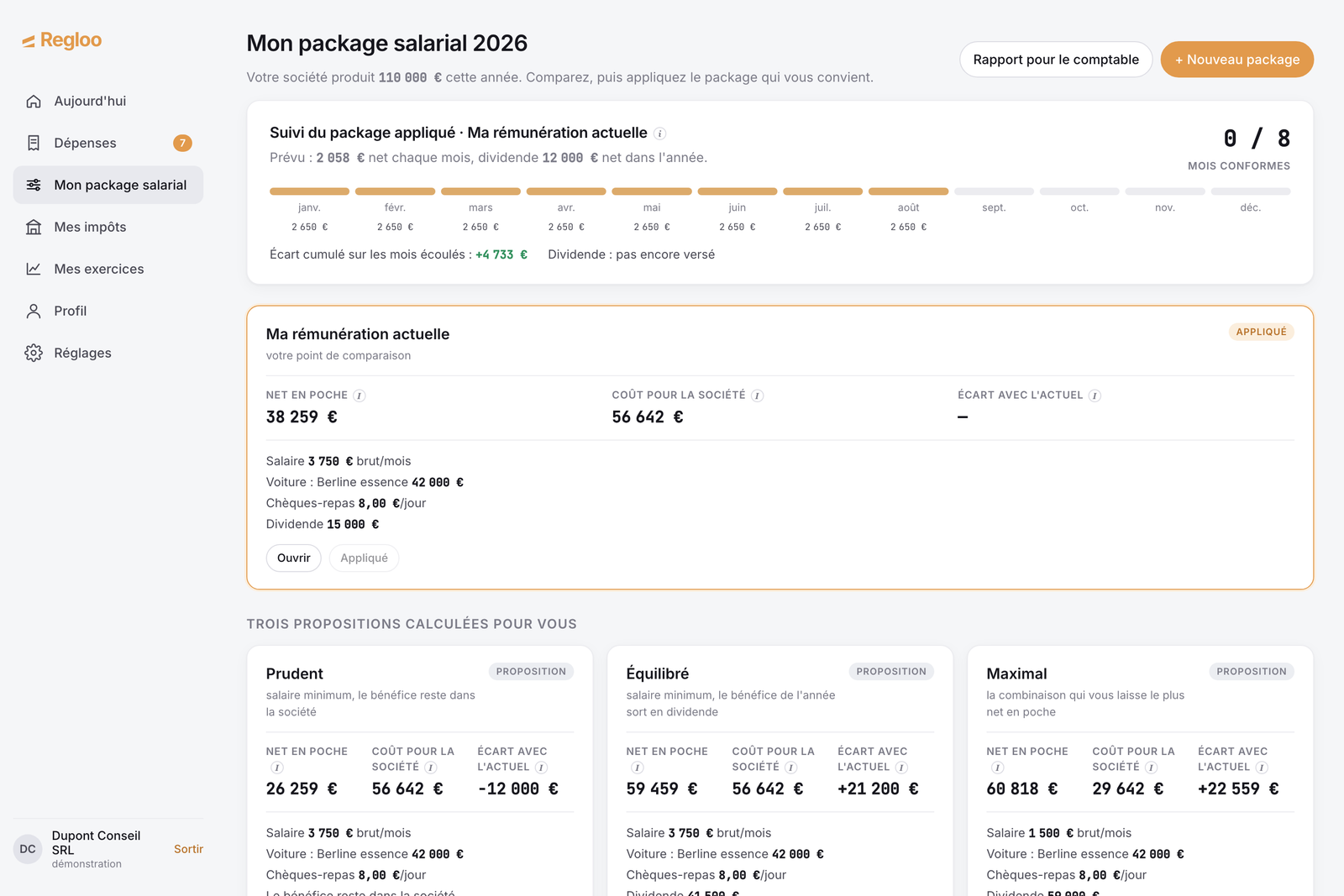Viewport: 1344px width, 896px height.
Task: Click the 60 818 € net en poche value
Action: tap(1022, 789)
